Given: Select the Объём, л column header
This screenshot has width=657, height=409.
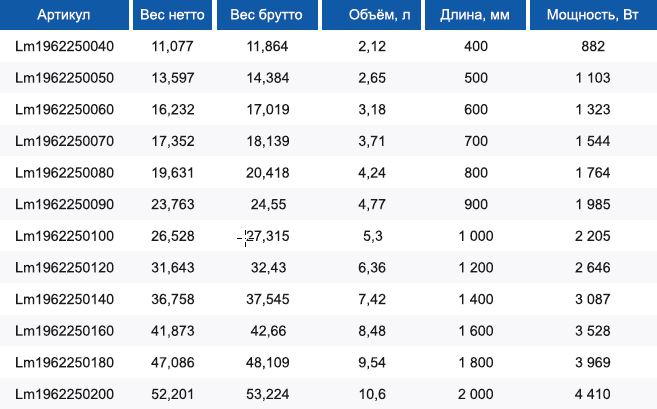Looking at the screenshot, I should pos(371,15).
